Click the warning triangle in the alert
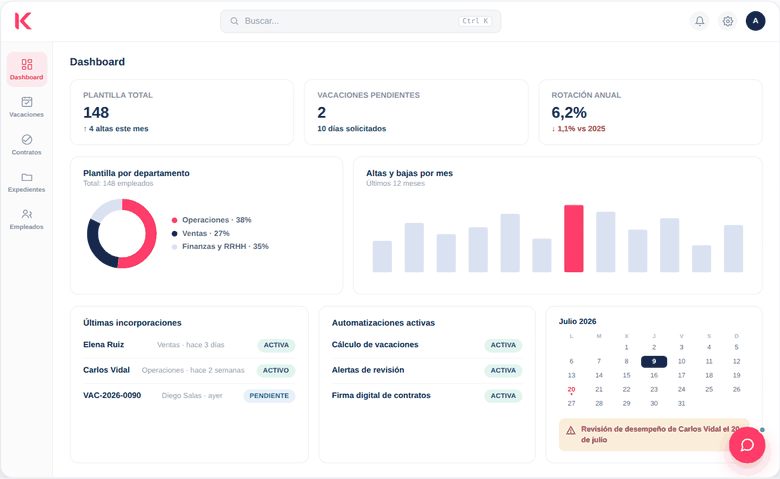780x479 pixels. (x=571, y=430)
